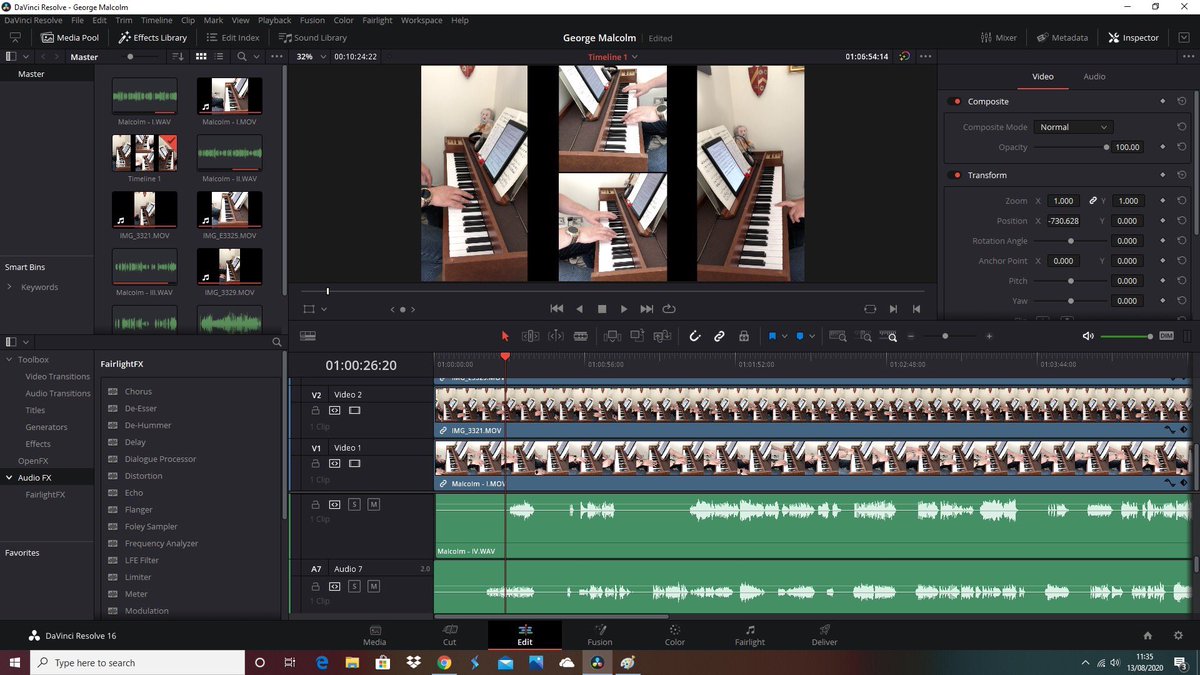Image resolution: width=1200 pixels, height=675 pixels.
Task: Click the blue Marker icon
Action: (x=800, y=337)
